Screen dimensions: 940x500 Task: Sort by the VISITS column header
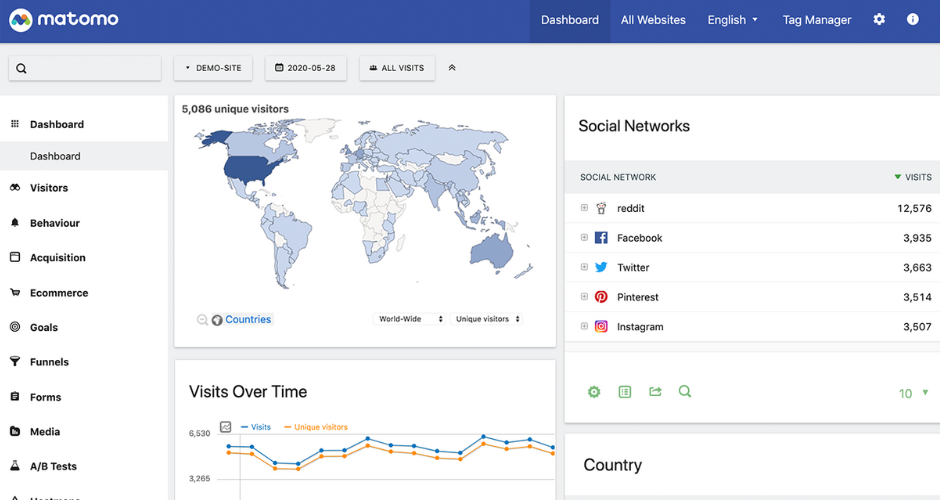913,177
